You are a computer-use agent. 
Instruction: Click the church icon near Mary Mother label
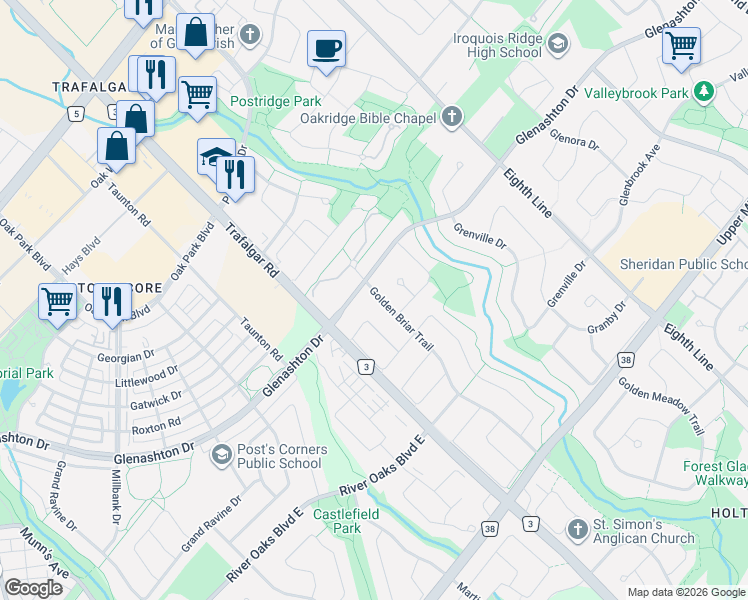pyautogui.click(x=250, y=34)
